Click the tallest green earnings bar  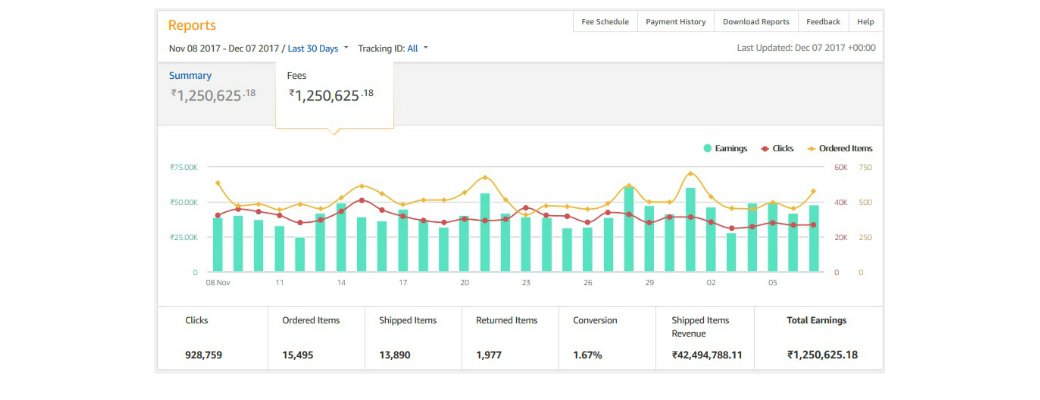tap(629, 230)
